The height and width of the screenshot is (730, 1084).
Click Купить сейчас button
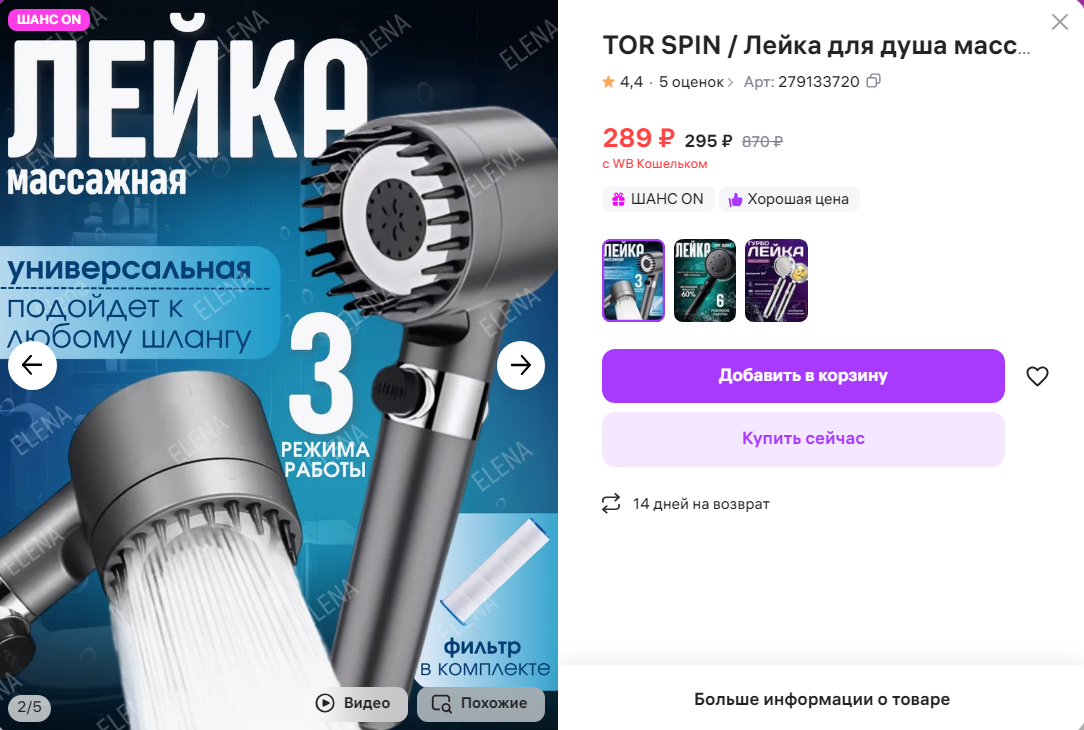point(803,439)
